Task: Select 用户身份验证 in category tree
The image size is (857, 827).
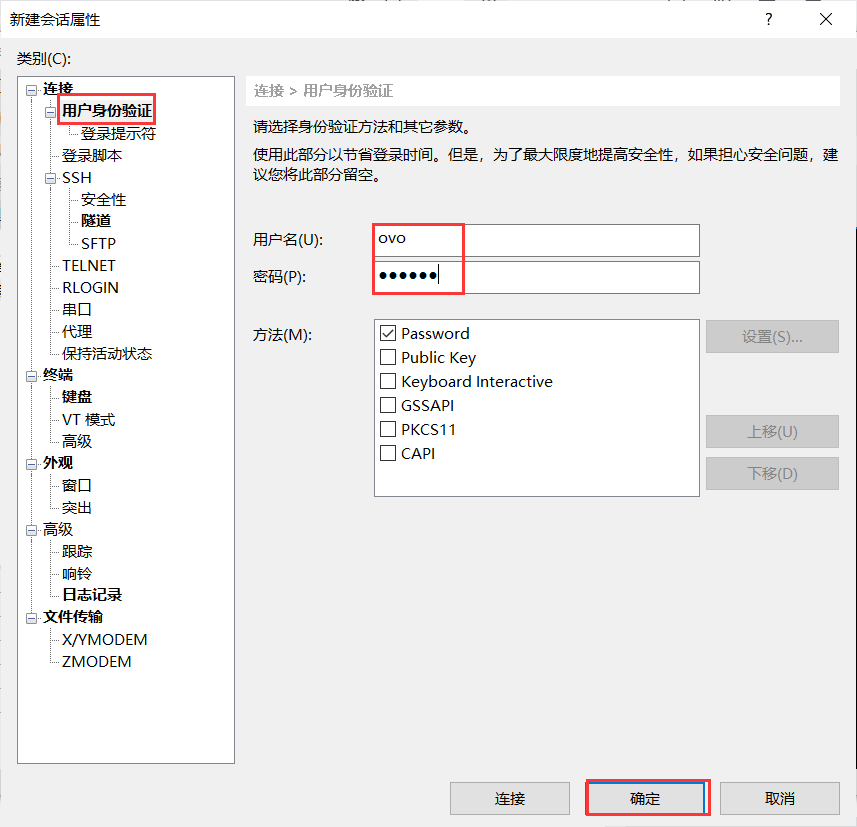Action: pyautogui.click(x=107, y=111)
